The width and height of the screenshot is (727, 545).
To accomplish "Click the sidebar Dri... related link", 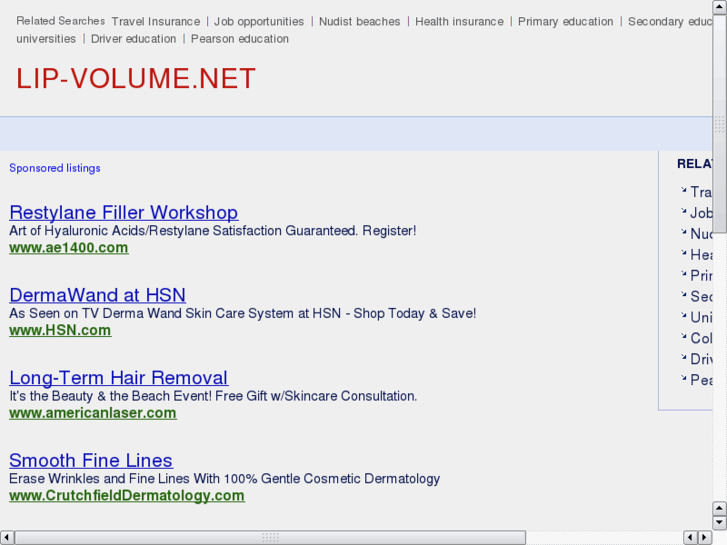I will point(701,359).
